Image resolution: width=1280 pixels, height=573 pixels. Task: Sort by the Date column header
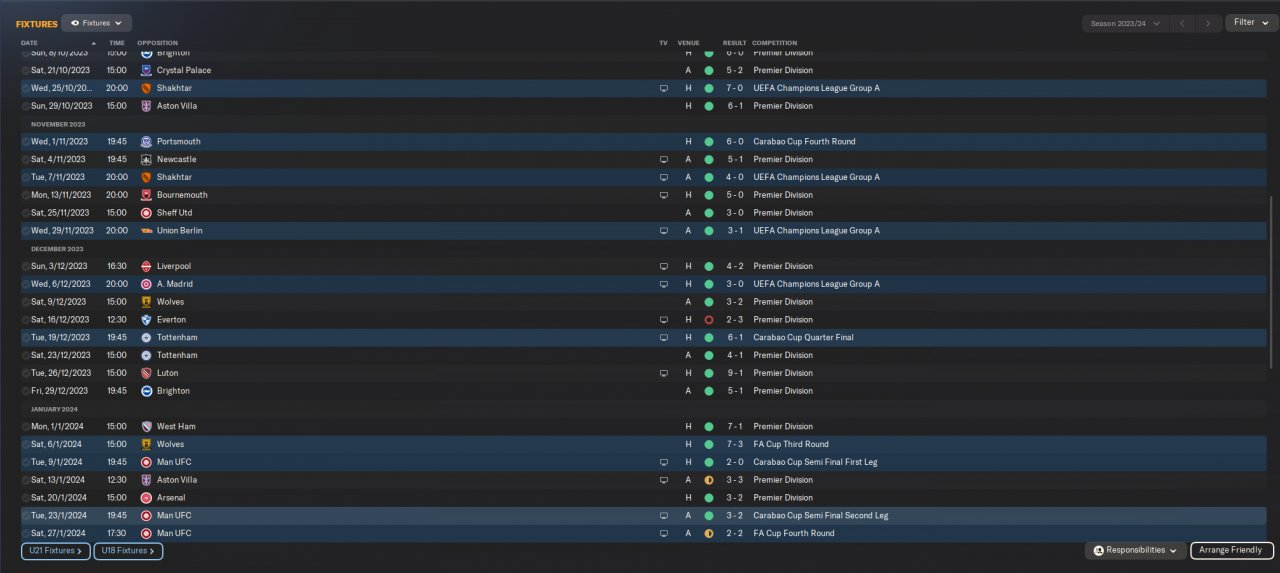pos(30,43)
